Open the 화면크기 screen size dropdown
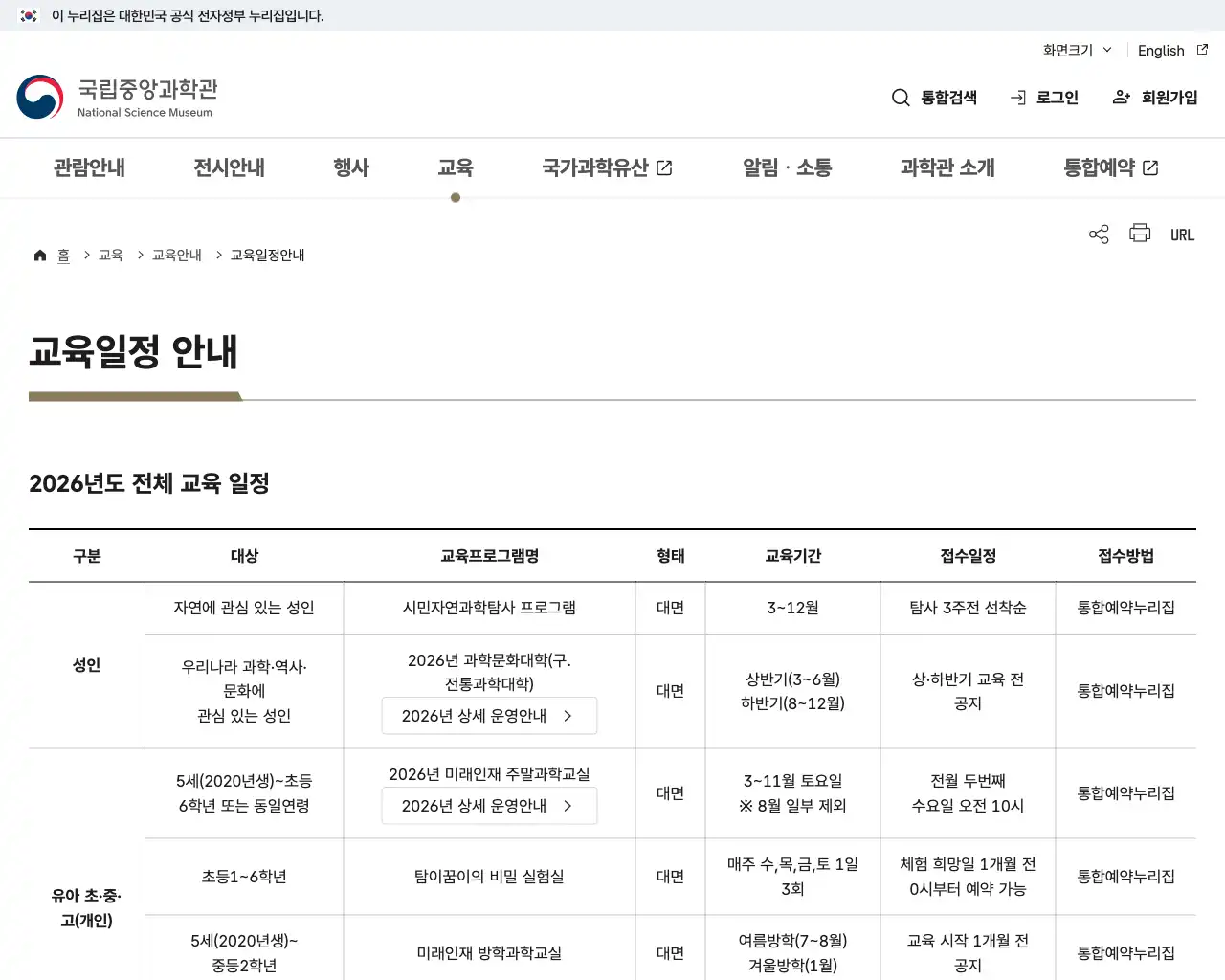The height and width of the screenshot is (980, 1225). coord(1075,51)
